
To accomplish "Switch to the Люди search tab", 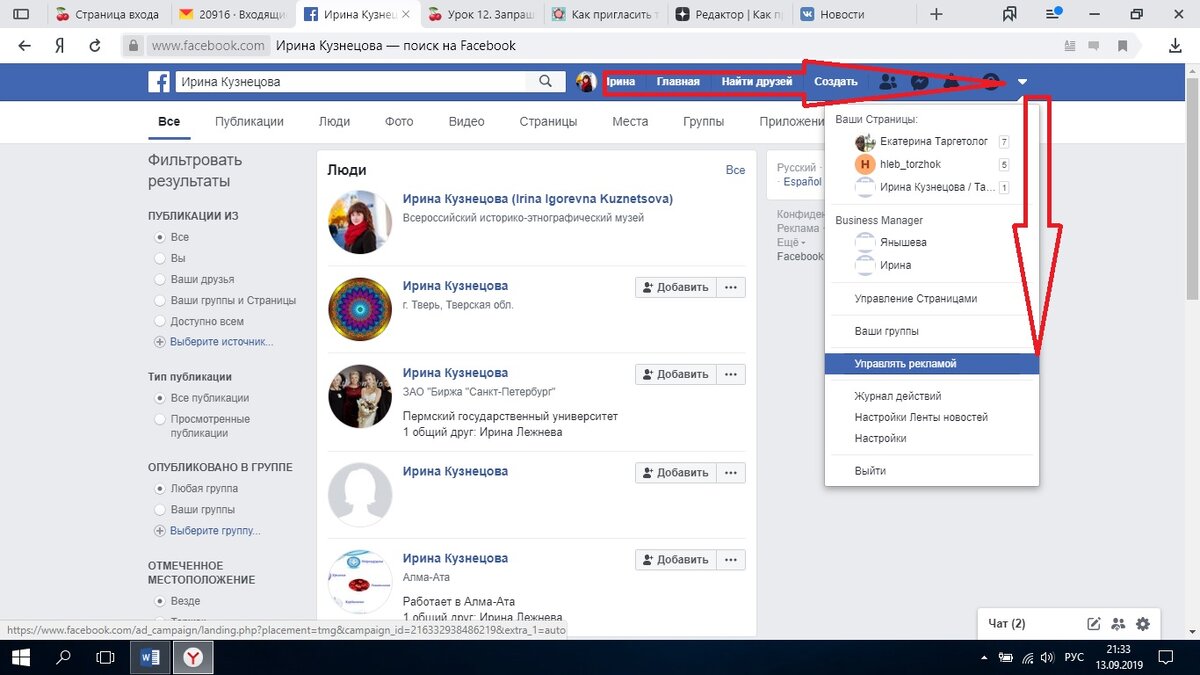I will point(334,121).
